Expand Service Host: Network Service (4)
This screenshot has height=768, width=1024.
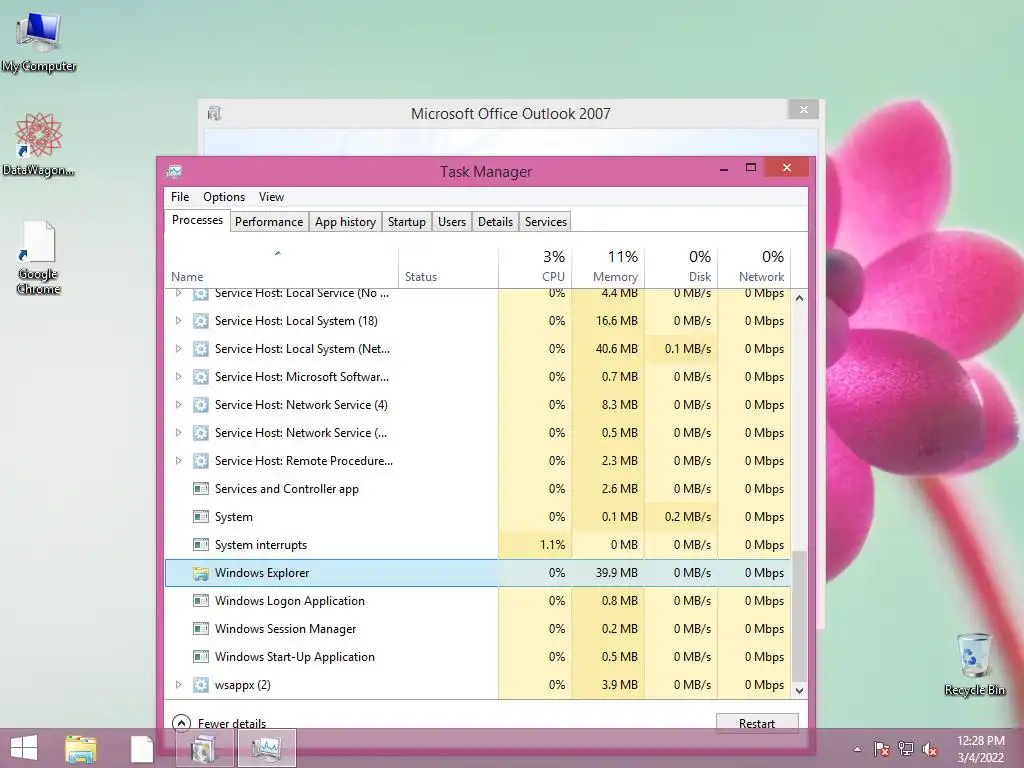(178, 405)
